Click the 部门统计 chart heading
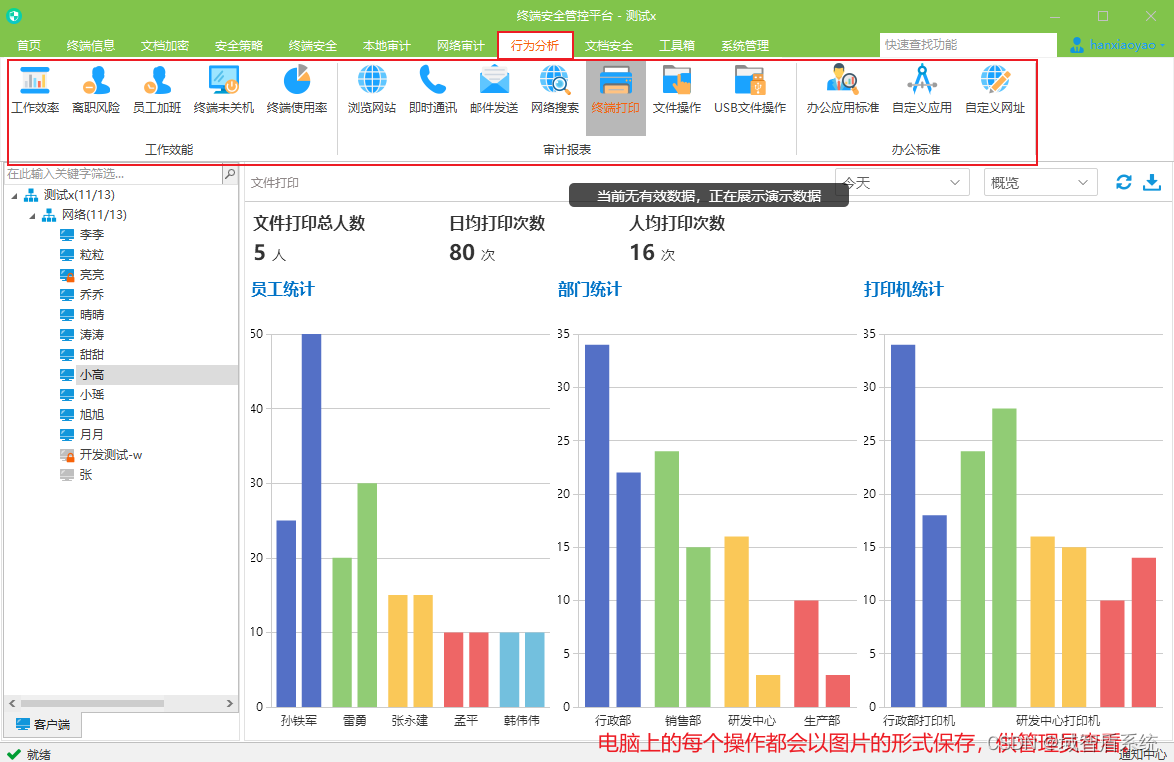This screenshot has height=762, width=1174. pos(589,289)
